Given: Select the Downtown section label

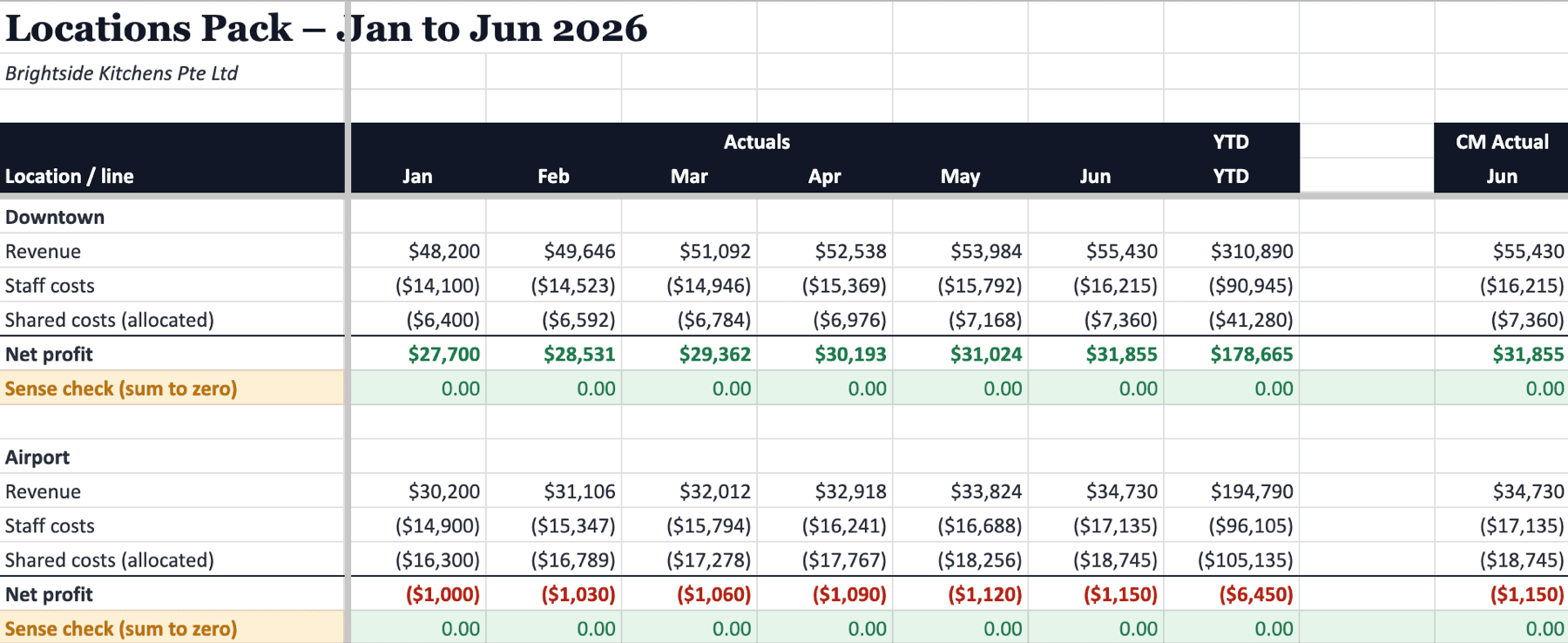Looking at the screenshot, I should [55, 217].
